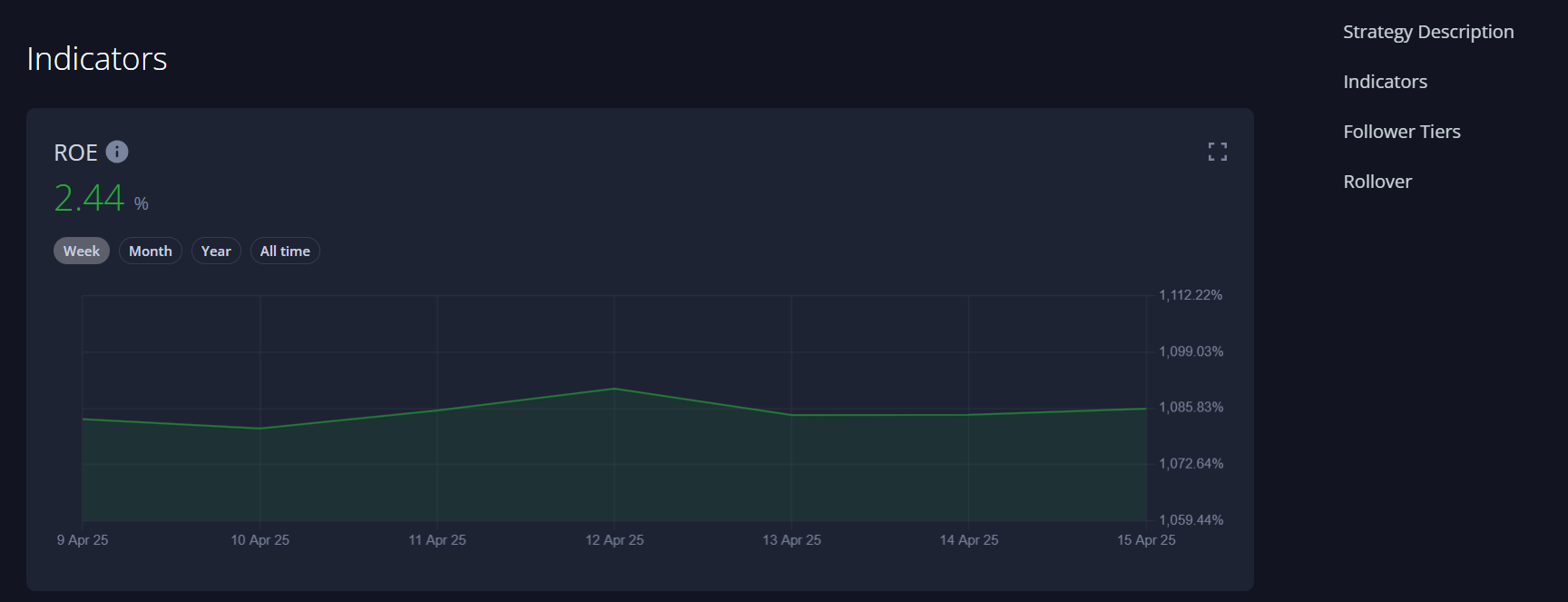Screen dimensions: 1568x602
Task: Click the chart line point at 13 Apr 25
Action: coord(791,415)
